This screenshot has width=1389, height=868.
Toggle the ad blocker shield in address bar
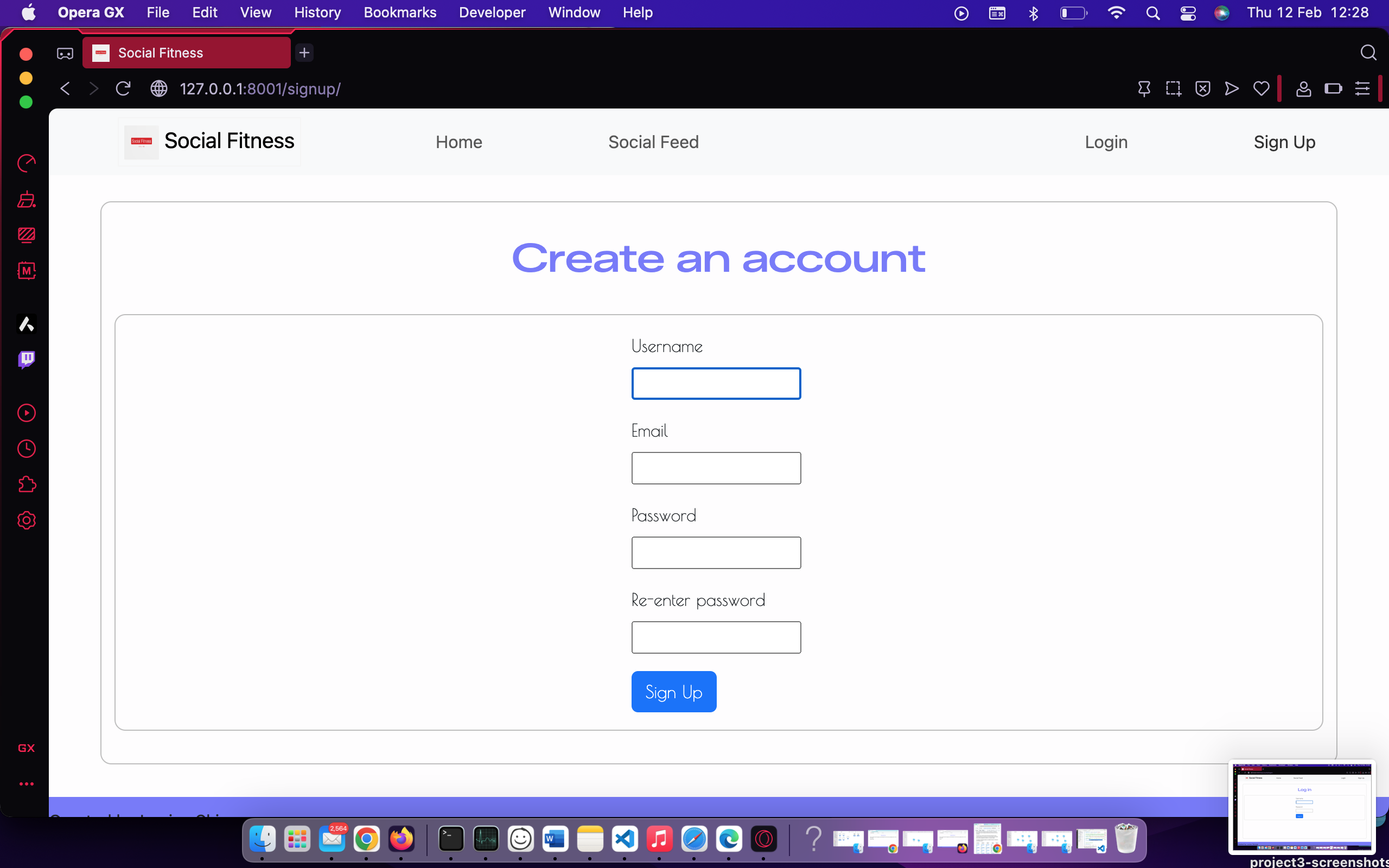[x=1203, y=88]
